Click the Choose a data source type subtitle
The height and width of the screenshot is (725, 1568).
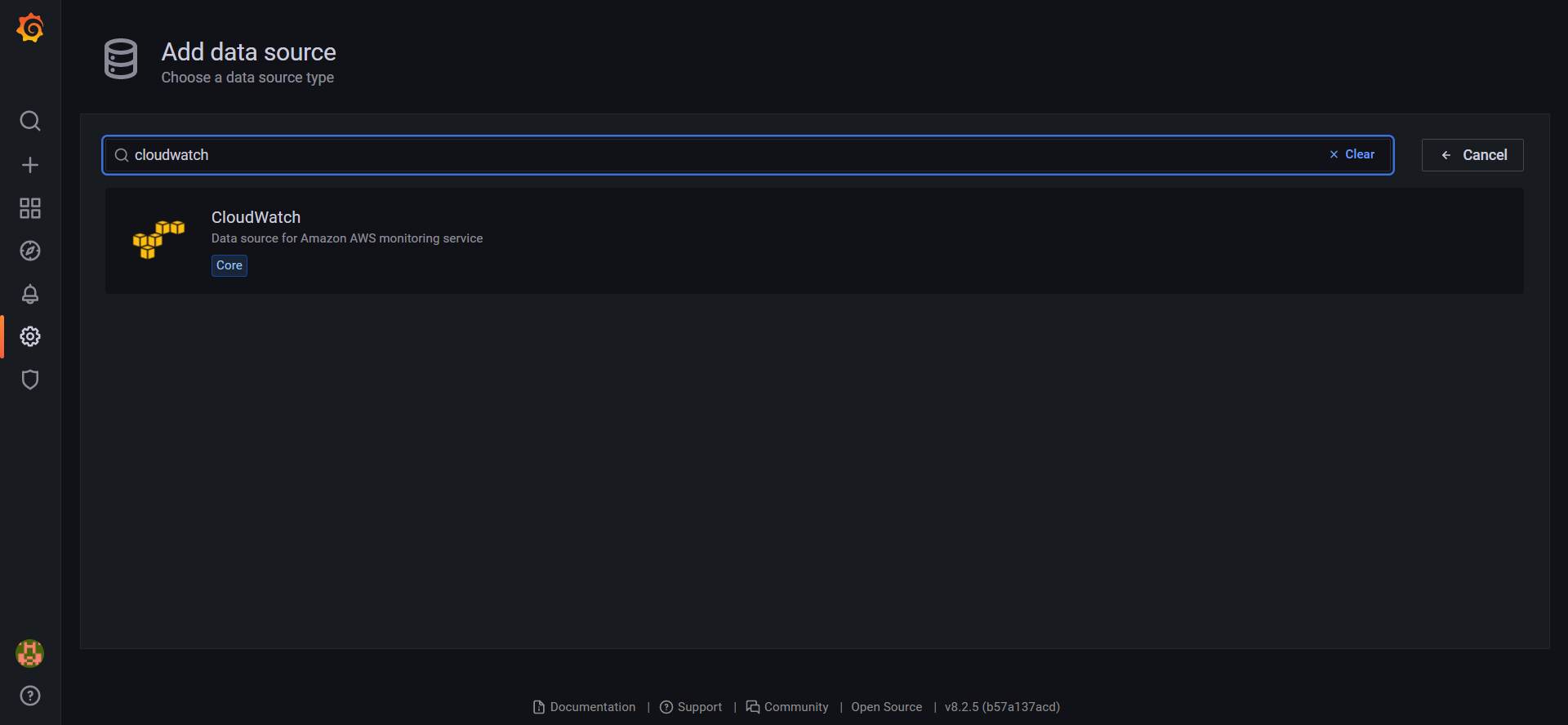pyautogui.click(x=247, y=78)
